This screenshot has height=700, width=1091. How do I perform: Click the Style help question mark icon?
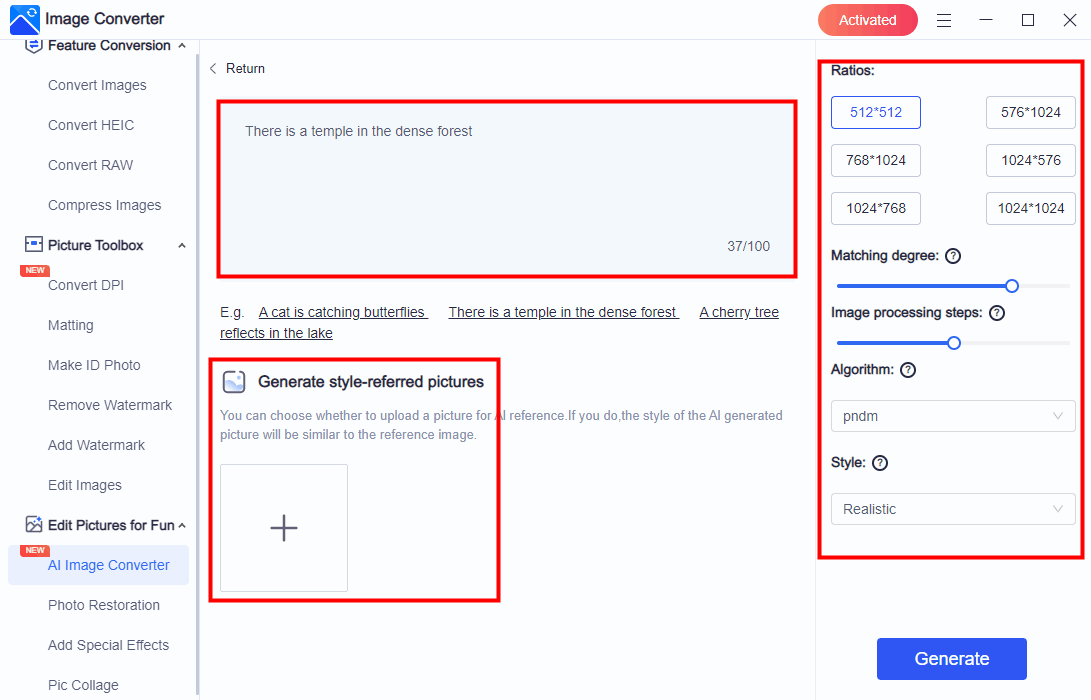(x=880, y=463)
